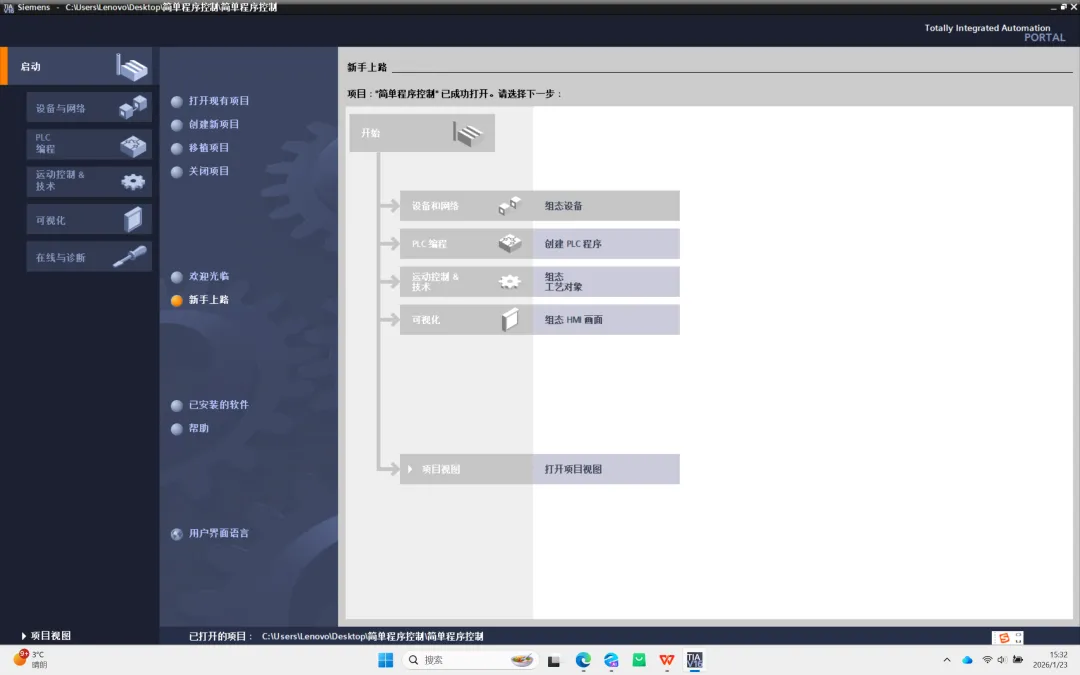Open the green app in taskbar
The height and width of the screenshot is (675, 1080).
(639, 660)
